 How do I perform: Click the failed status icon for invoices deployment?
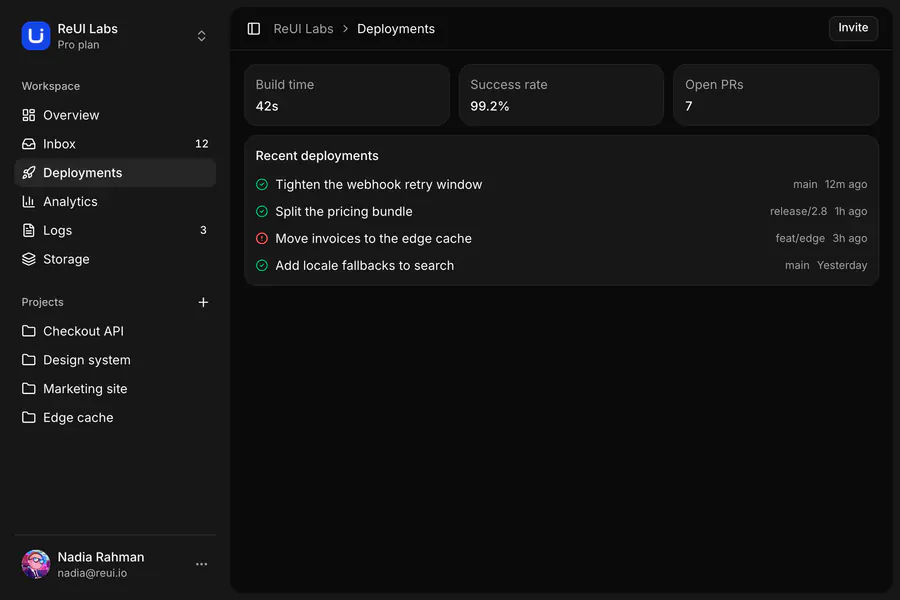[x=262, y=238]
